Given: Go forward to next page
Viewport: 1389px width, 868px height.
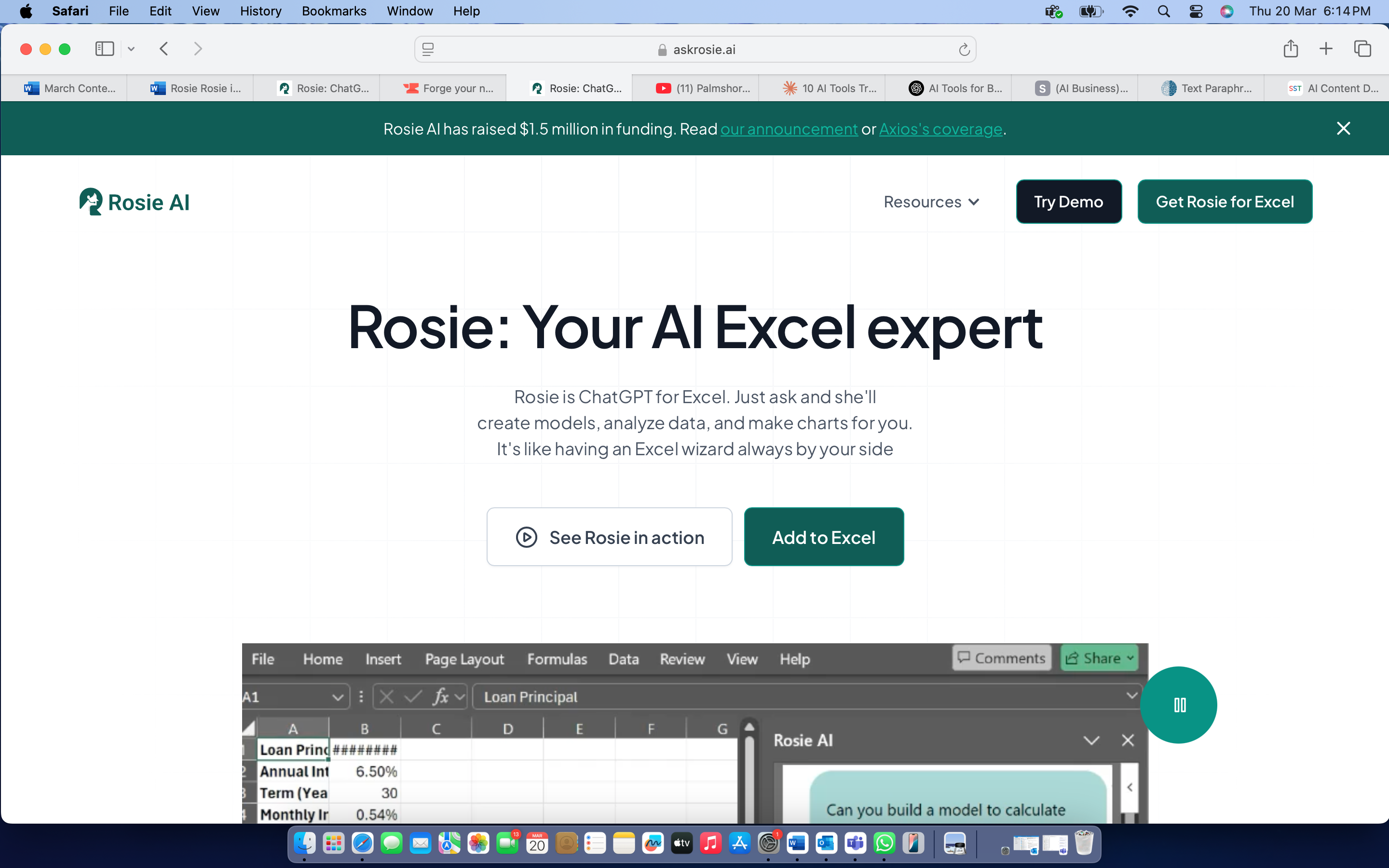Looking at the screenshot, I should click(x=198, y=49).
